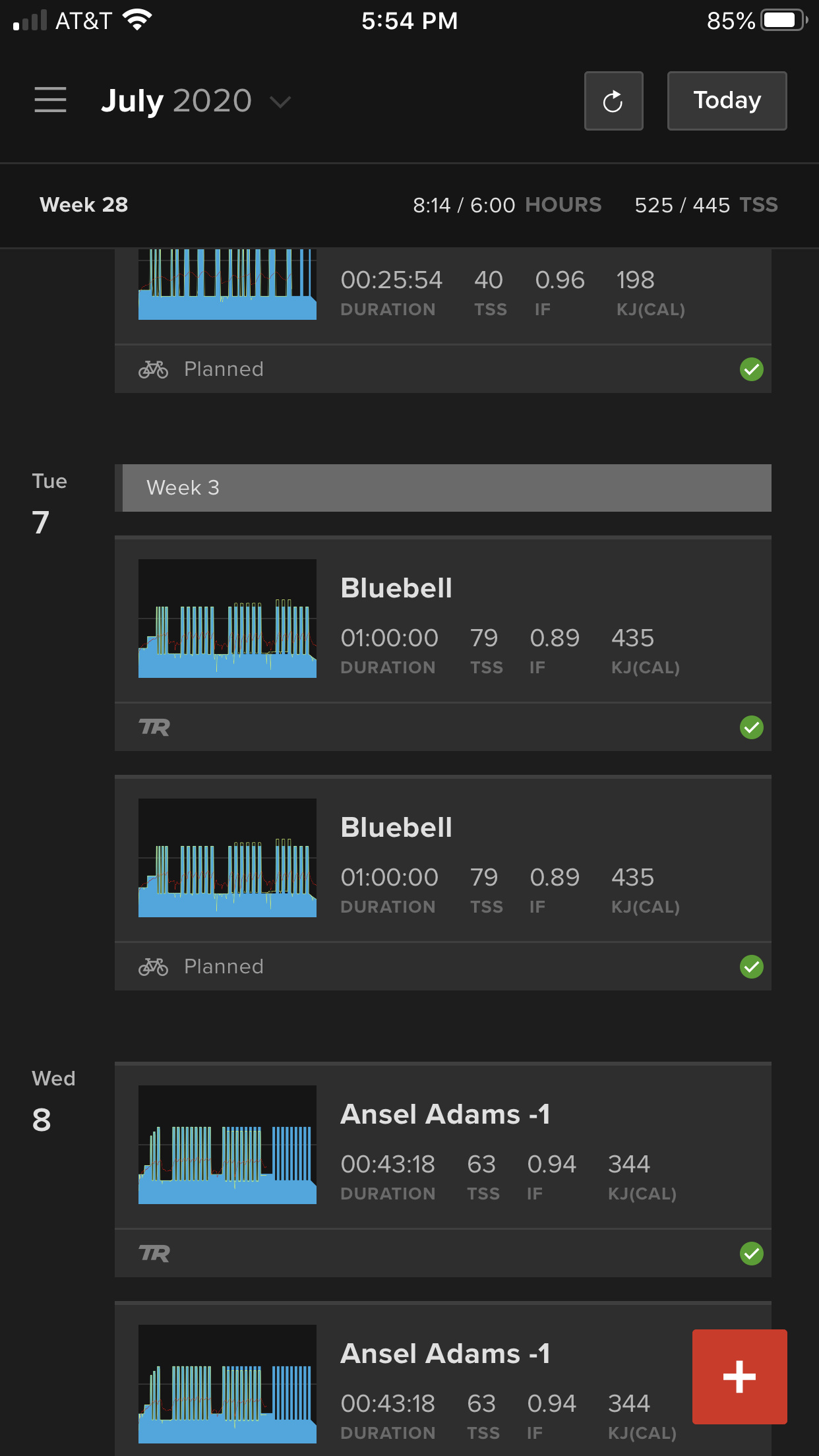
Task: Tap the green checkmark on TrainerRoad Bluebell
Action: point(752,727)
